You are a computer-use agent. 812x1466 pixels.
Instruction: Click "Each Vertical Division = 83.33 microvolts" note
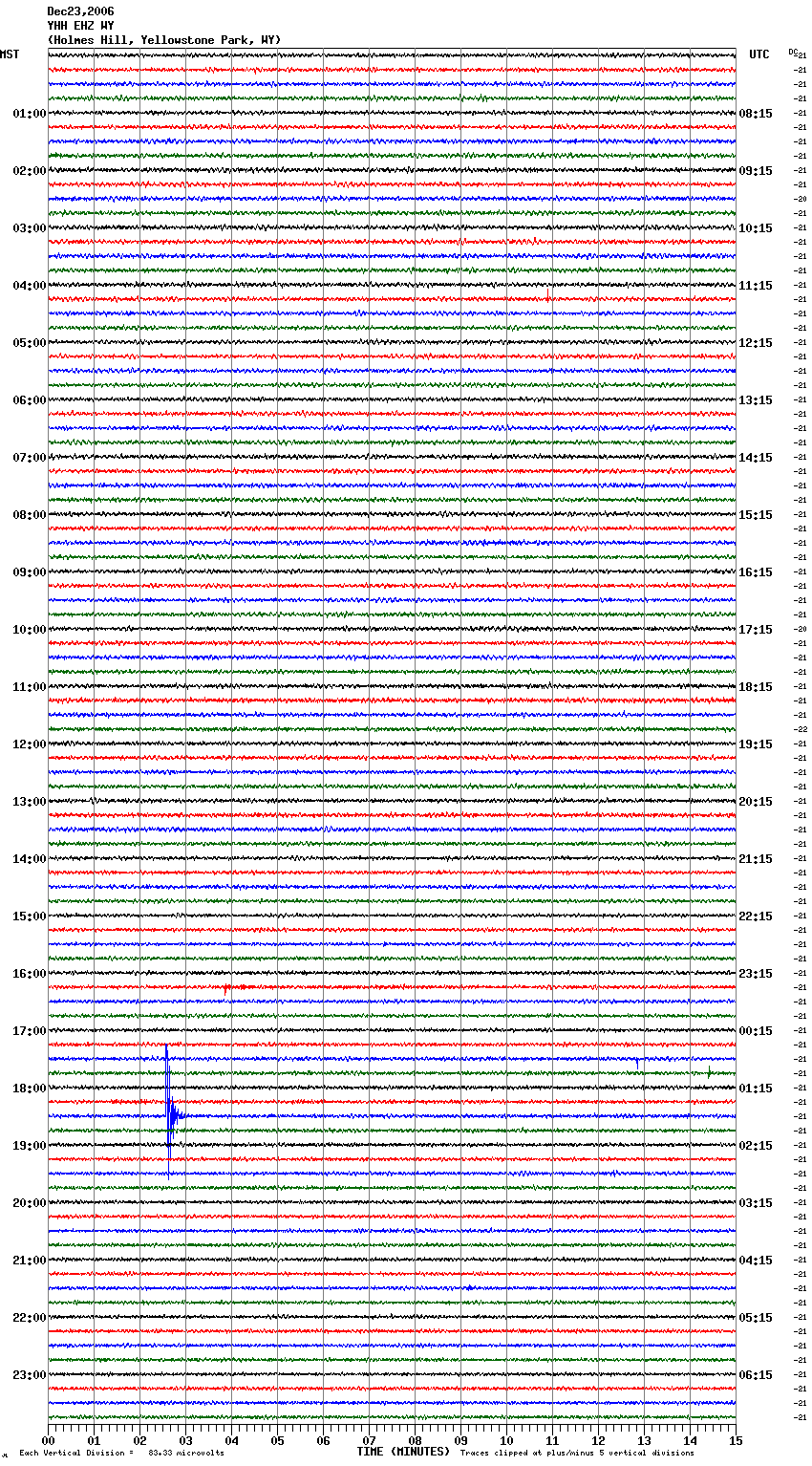click(x=121, y=1453)
